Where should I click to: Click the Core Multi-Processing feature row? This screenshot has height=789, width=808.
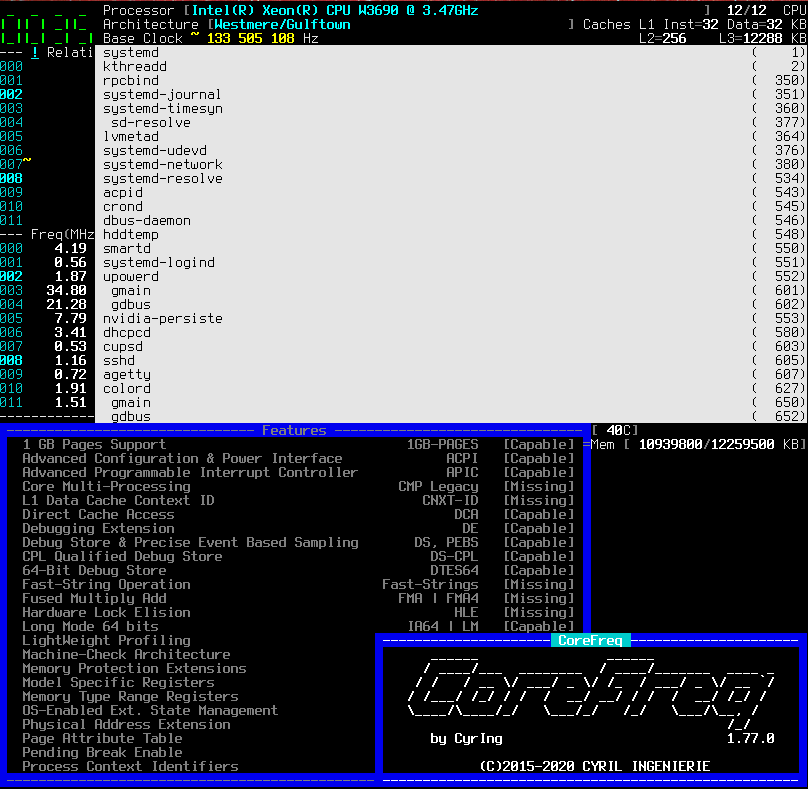point(298,486)
